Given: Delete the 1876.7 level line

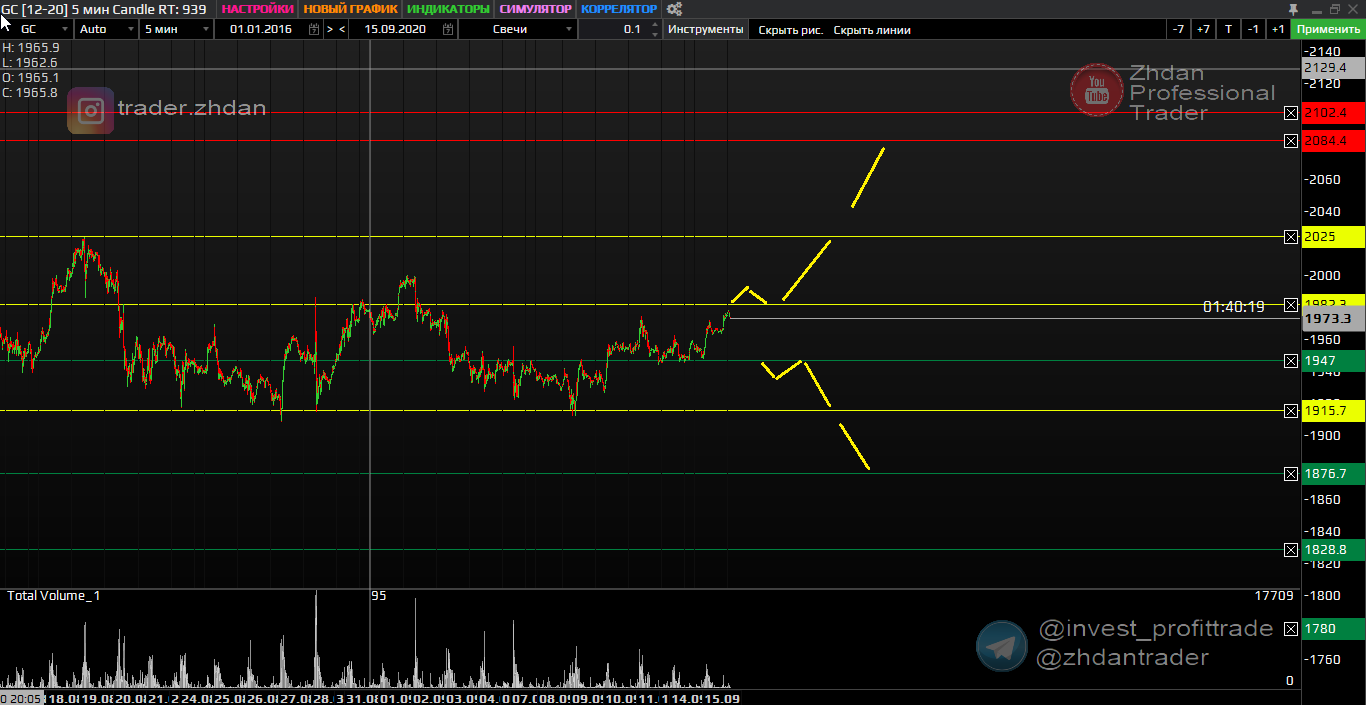Looking at the screenshot, I should [1290, 474].
